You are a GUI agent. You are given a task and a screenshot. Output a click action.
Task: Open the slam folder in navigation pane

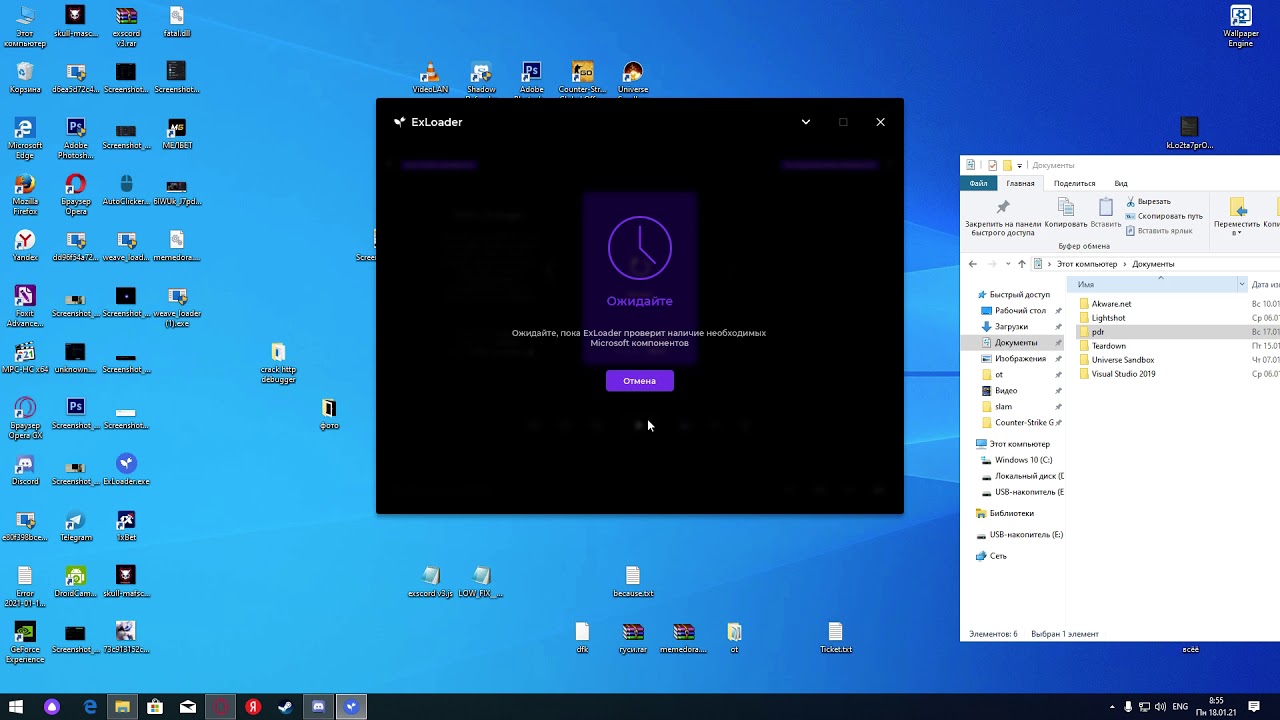tap(997, 407)
